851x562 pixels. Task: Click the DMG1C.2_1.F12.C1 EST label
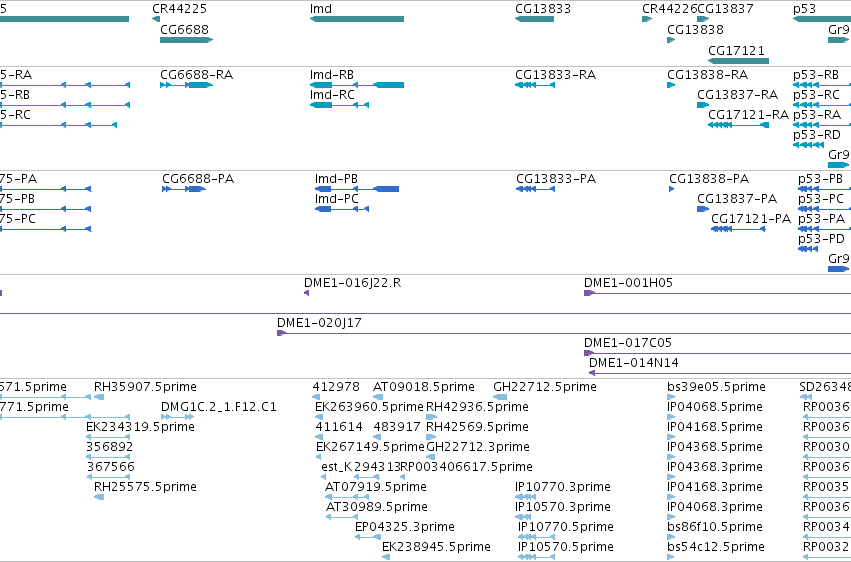[x=219, y=407]
